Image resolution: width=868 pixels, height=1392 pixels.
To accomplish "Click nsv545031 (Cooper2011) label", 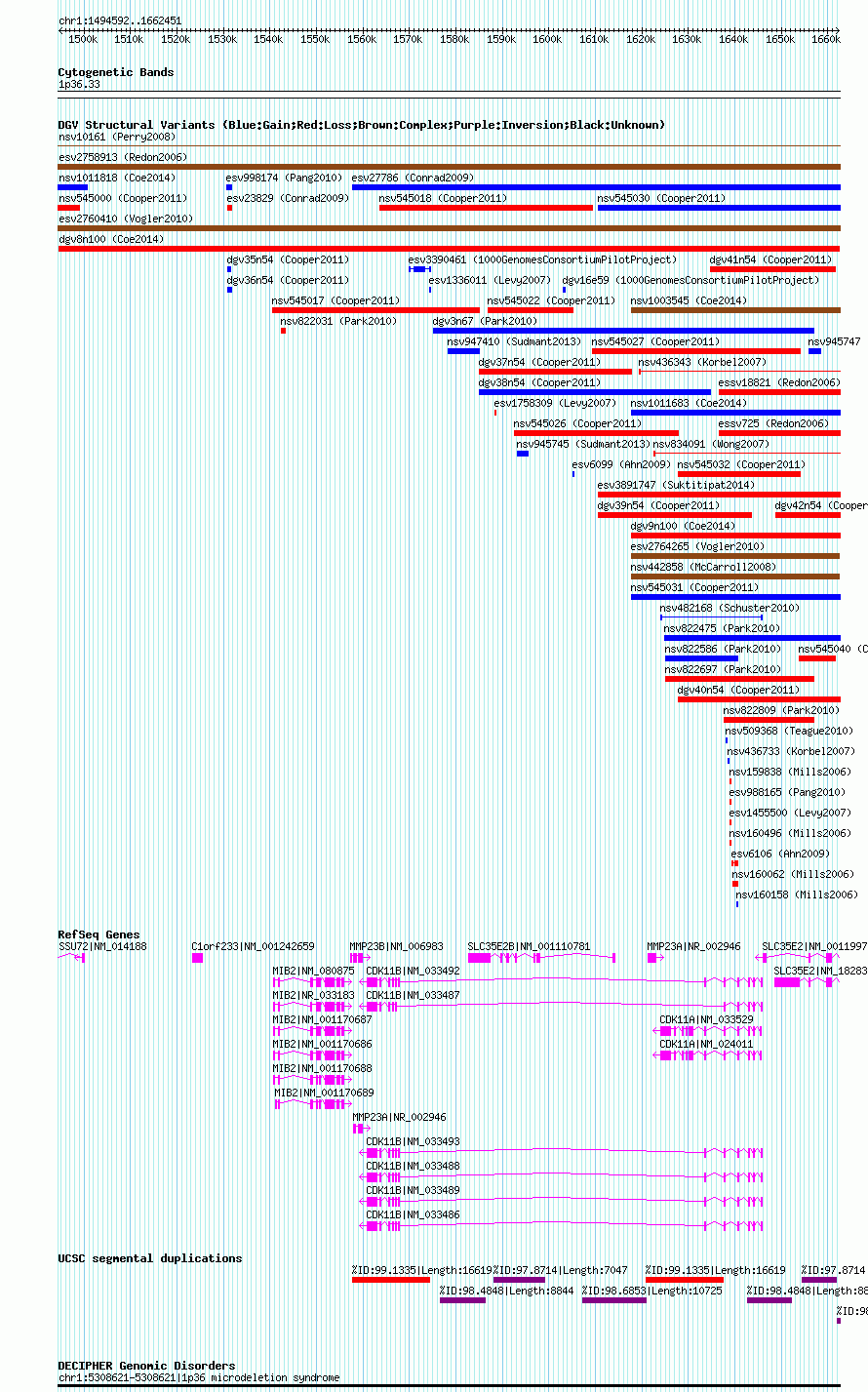I will (694, 587).
